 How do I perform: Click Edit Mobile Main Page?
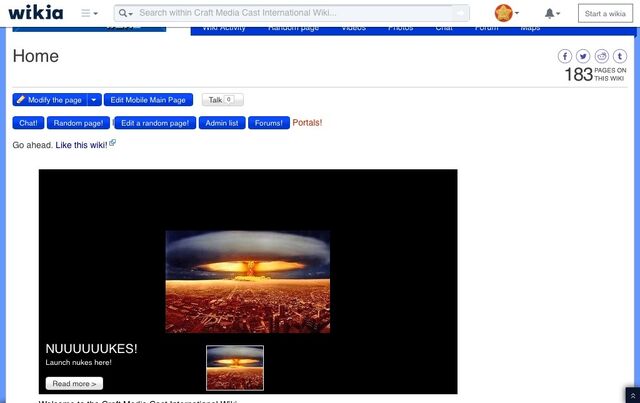pyautogui.click(x=148, y=100)
